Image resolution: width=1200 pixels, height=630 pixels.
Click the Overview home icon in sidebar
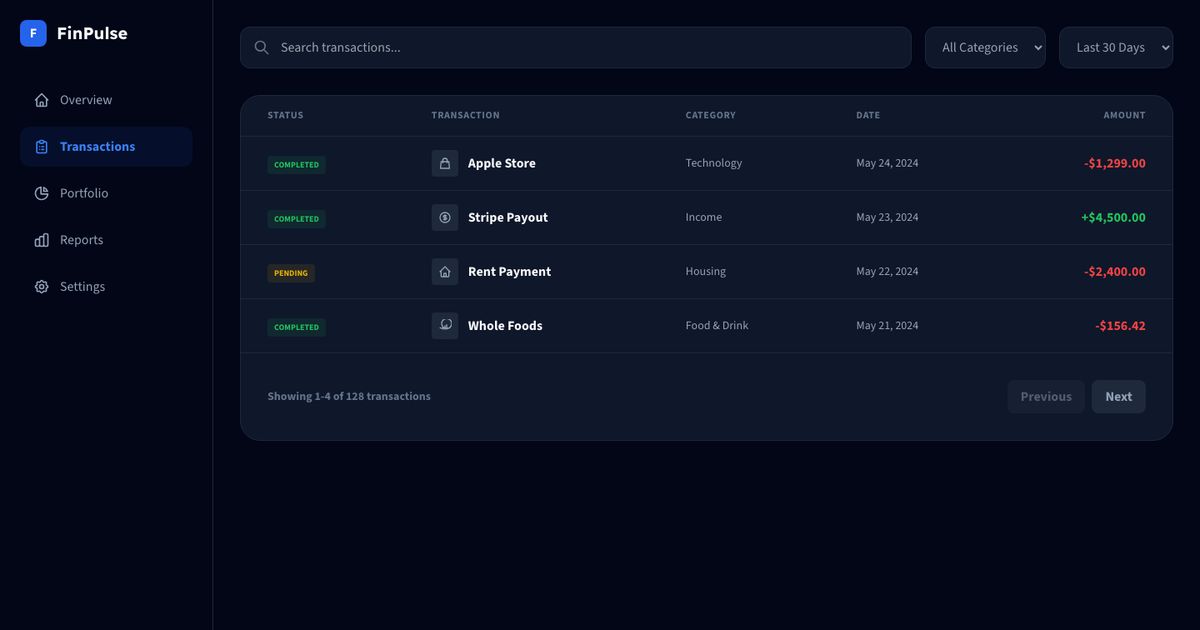[x=41, y=100]
